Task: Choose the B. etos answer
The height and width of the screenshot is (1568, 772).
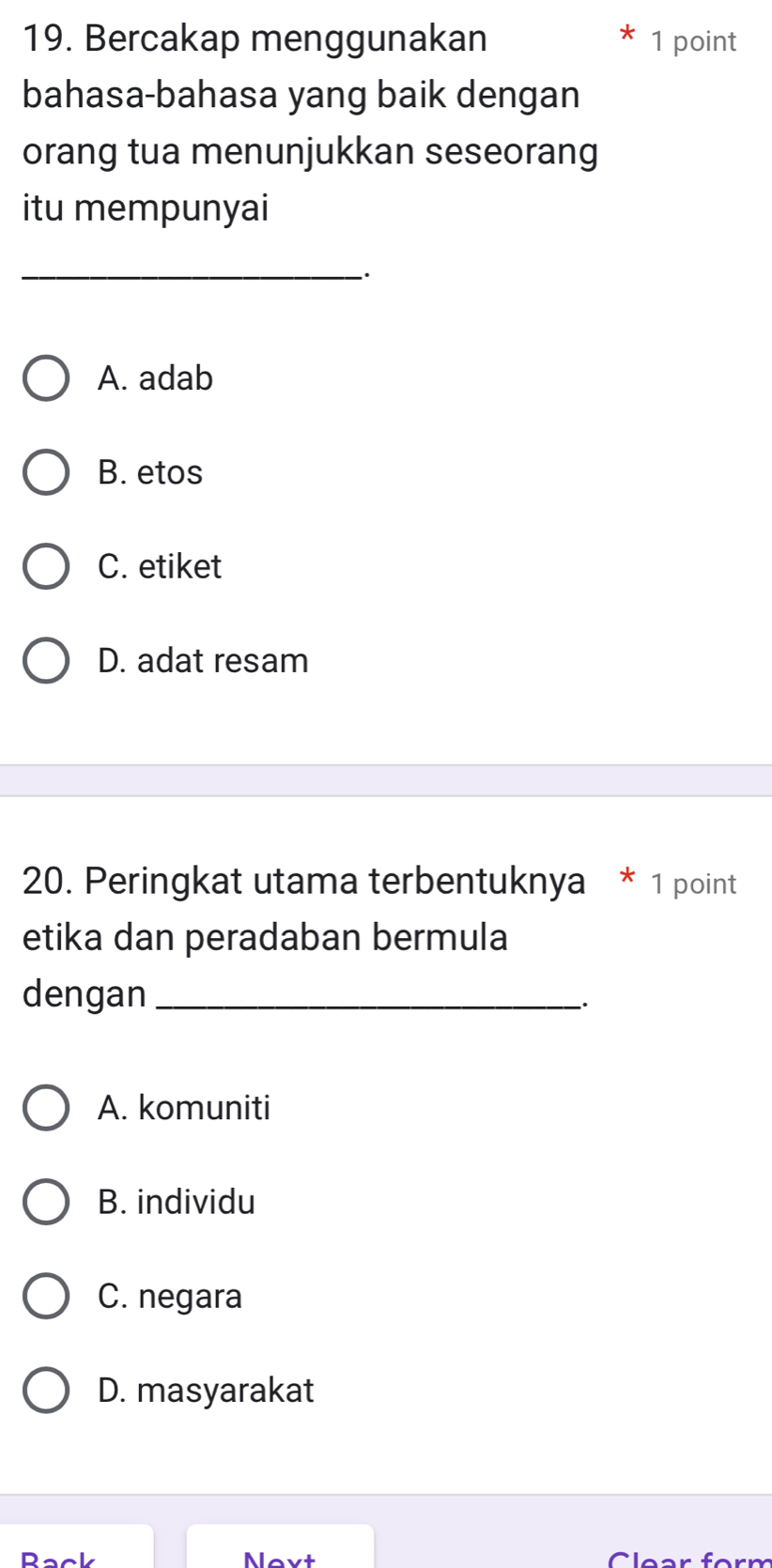Action: coord(45,472)
